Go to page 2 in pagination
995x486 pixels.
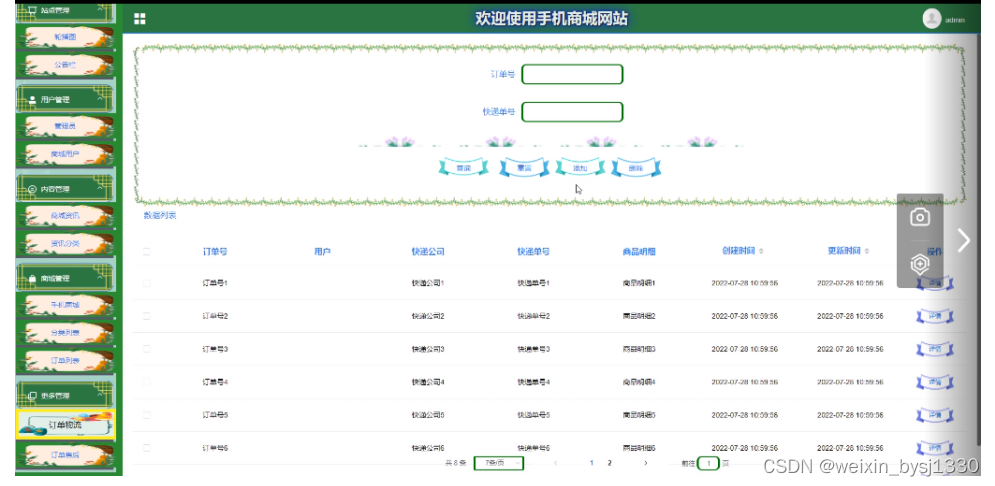click(610, 463)
